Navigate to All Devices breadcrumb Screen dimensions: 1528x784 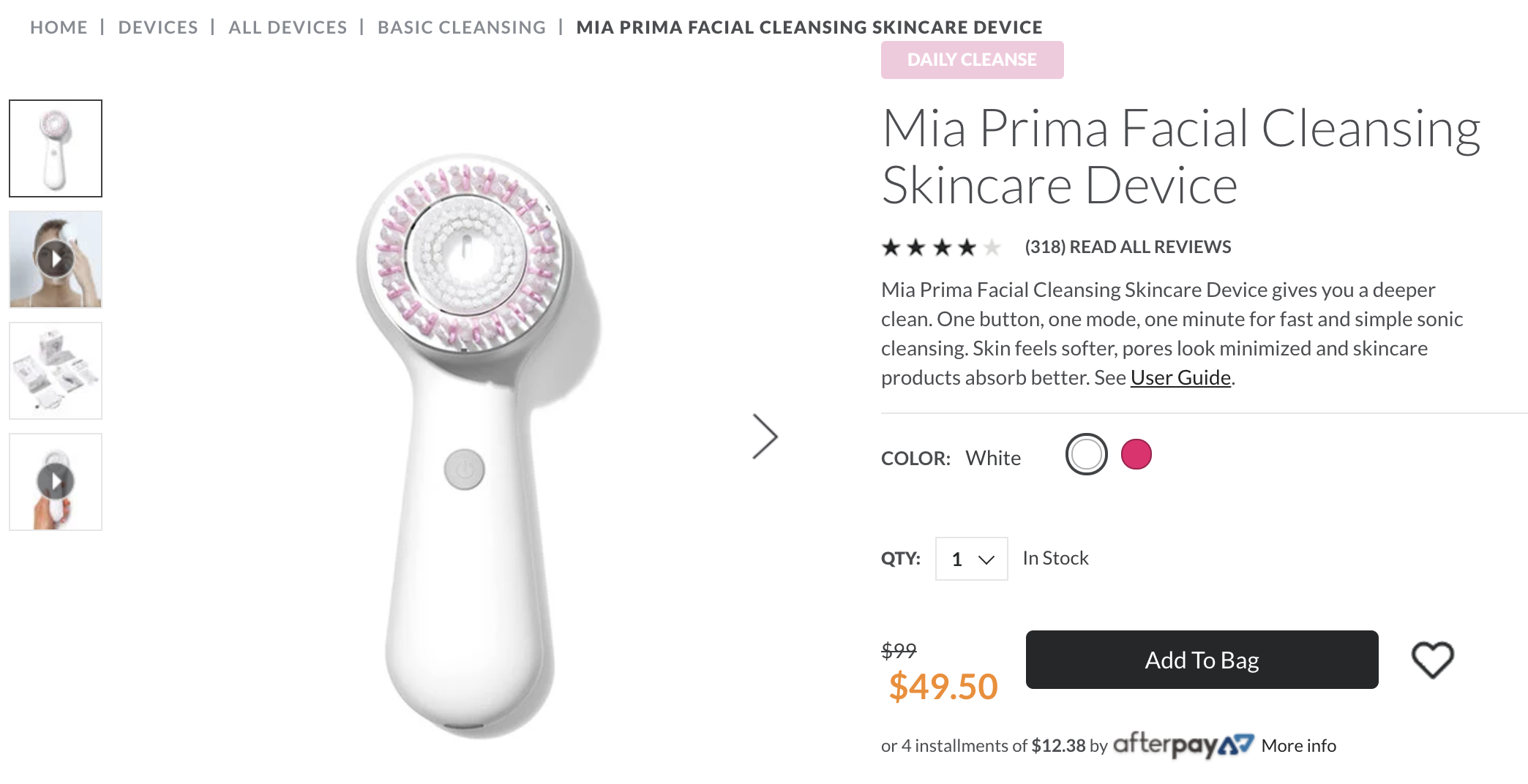click(x=288, y=27)
